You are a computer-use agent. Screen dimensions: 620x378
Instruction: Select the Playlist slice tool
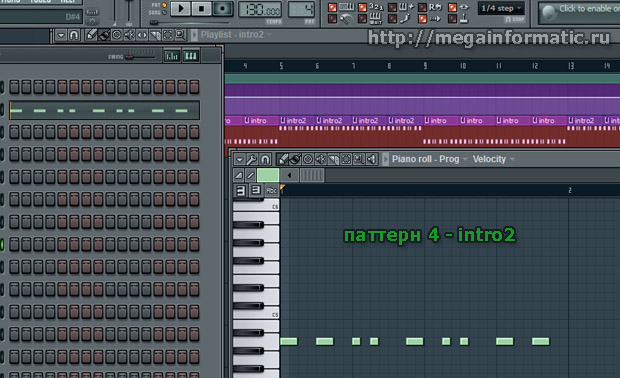pos(155,35)
